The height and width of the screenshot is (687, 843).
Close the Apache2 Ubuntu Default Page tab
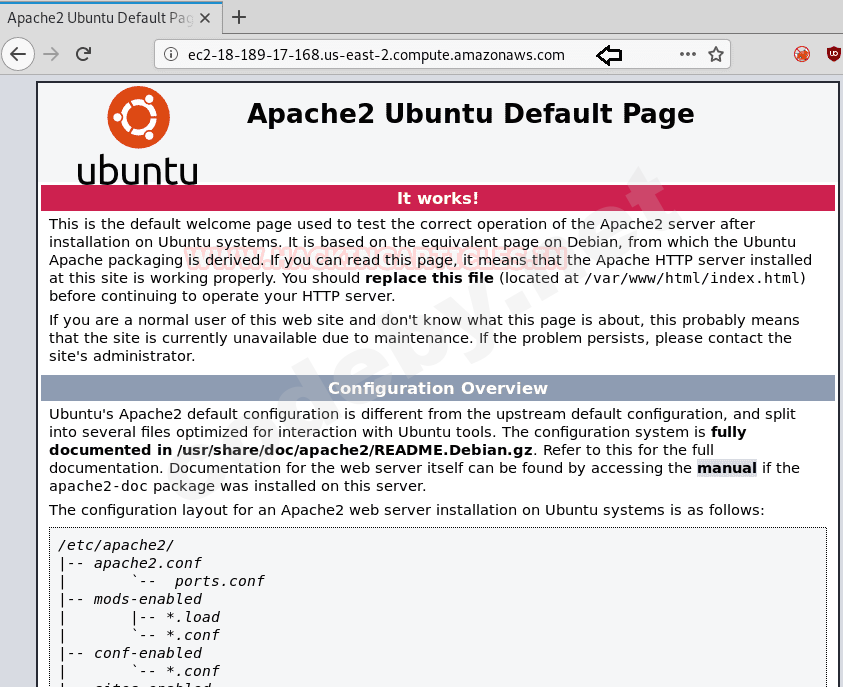[205, 18]
